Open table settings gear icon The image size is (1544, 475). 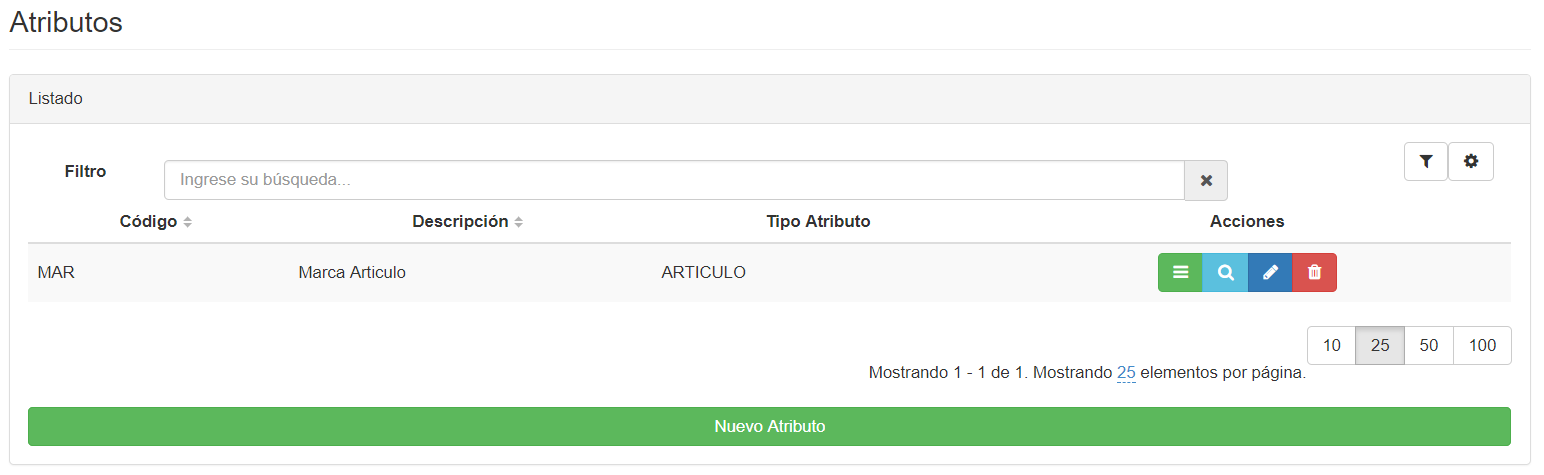1471,161
